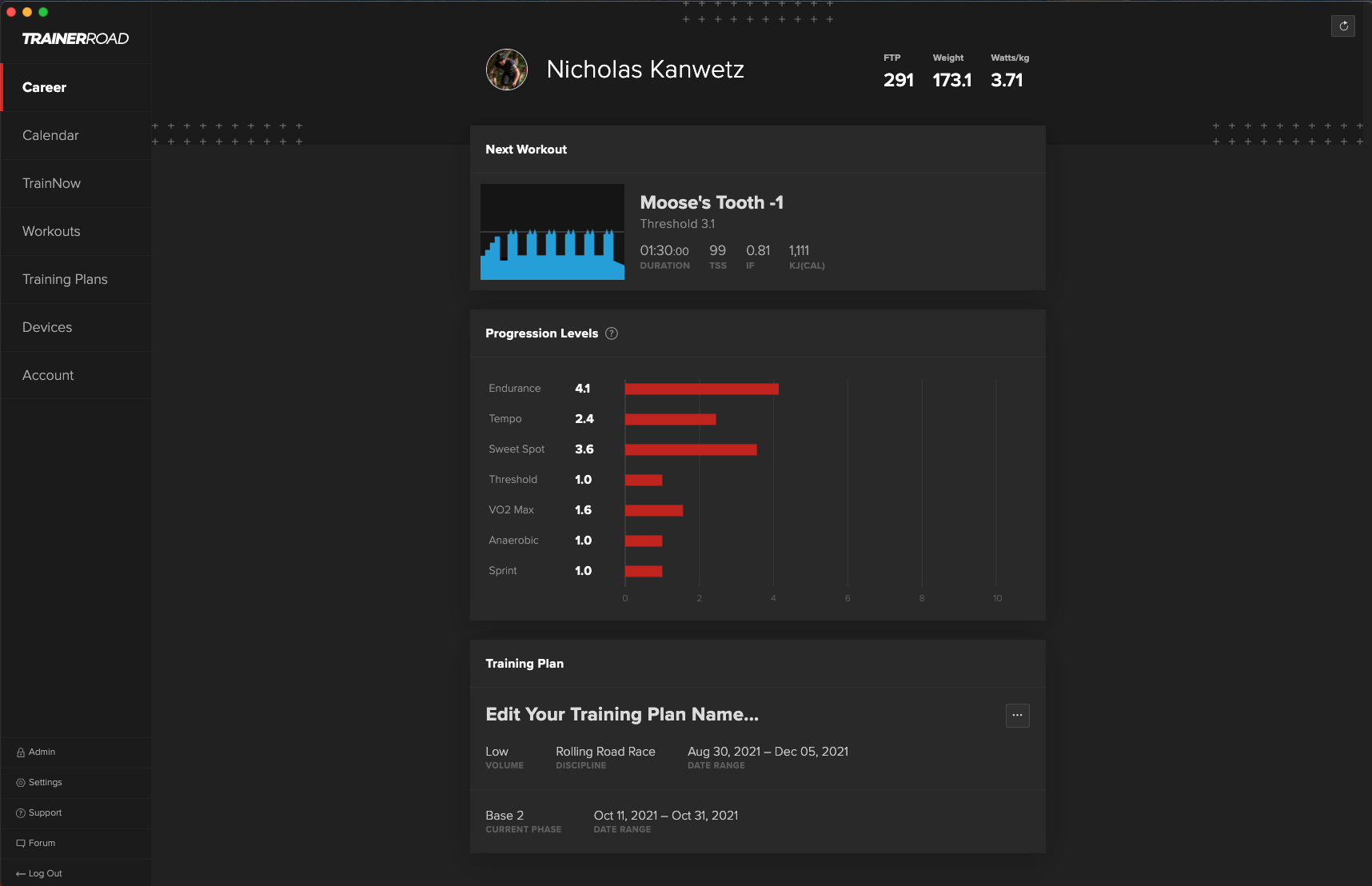Click the 01:30:00 duration value
The height and width of the screenshot is (886, 1372).
point(664,251)
